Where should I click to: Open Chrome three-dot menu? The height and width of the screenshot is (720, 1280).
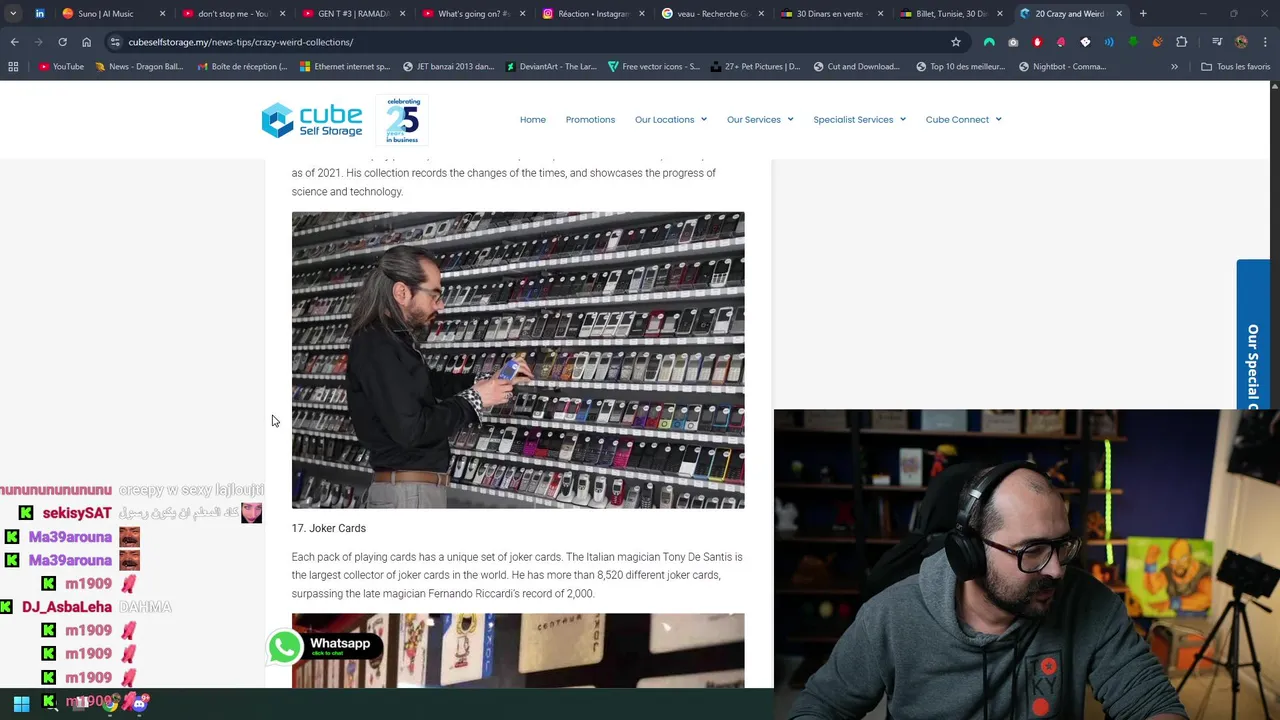click(1265, 42)
